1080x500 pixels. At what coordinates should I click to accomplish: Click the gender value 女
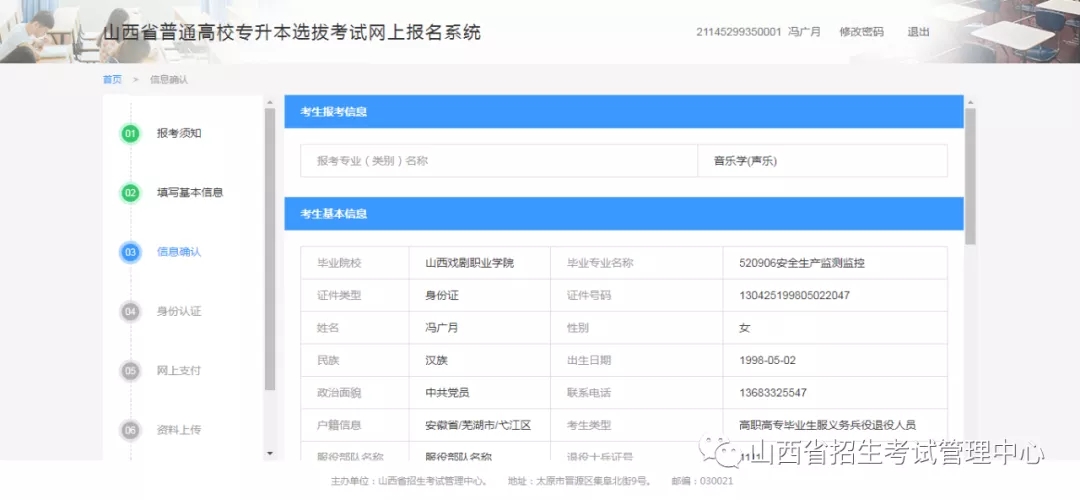[x=744, y=328]
